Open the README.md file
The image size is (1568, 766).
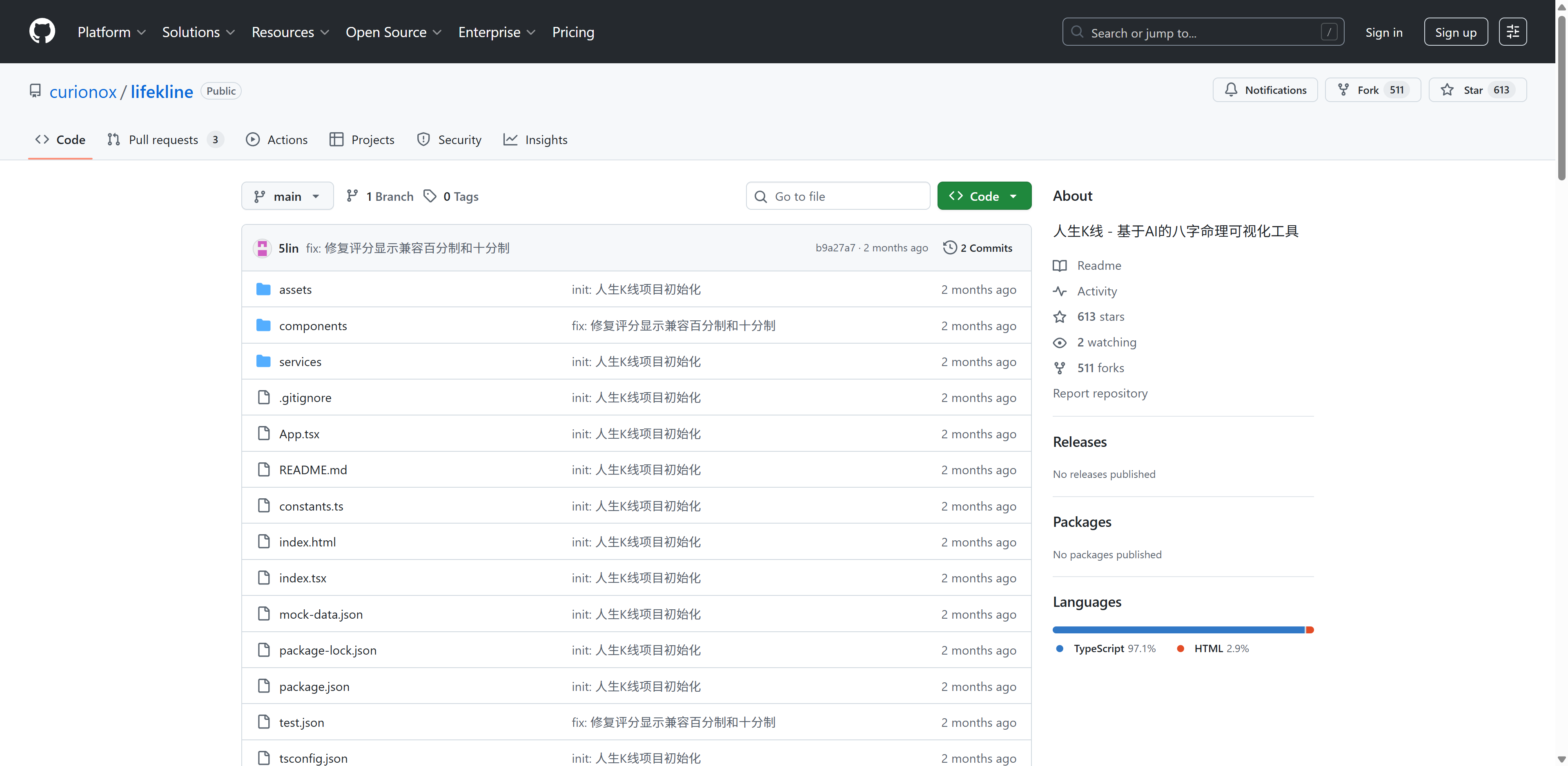coord(313,470)
